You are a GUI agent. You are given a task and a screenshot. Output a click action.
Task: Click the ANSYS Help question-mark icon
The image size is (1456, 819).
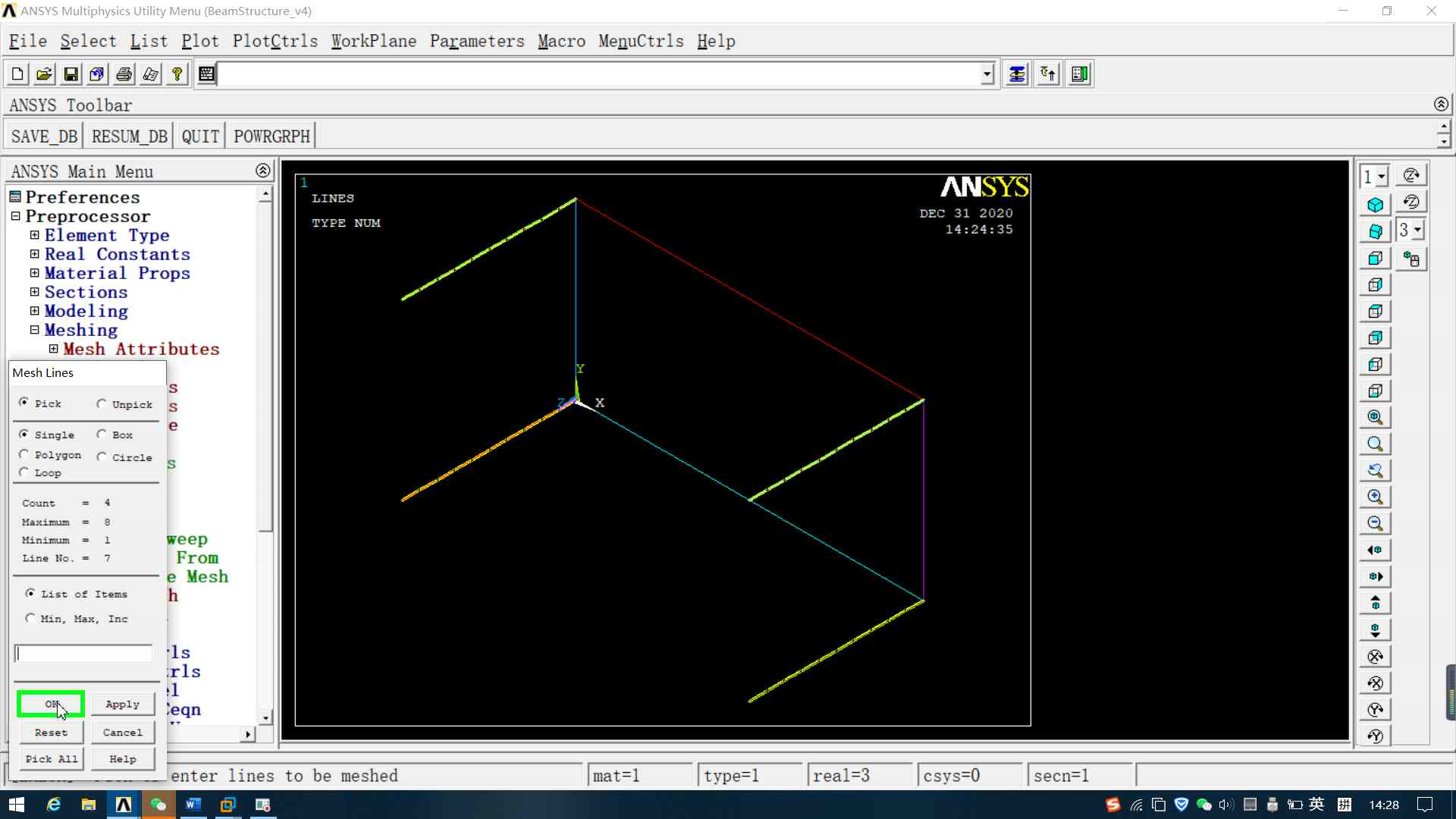[177, 74]
